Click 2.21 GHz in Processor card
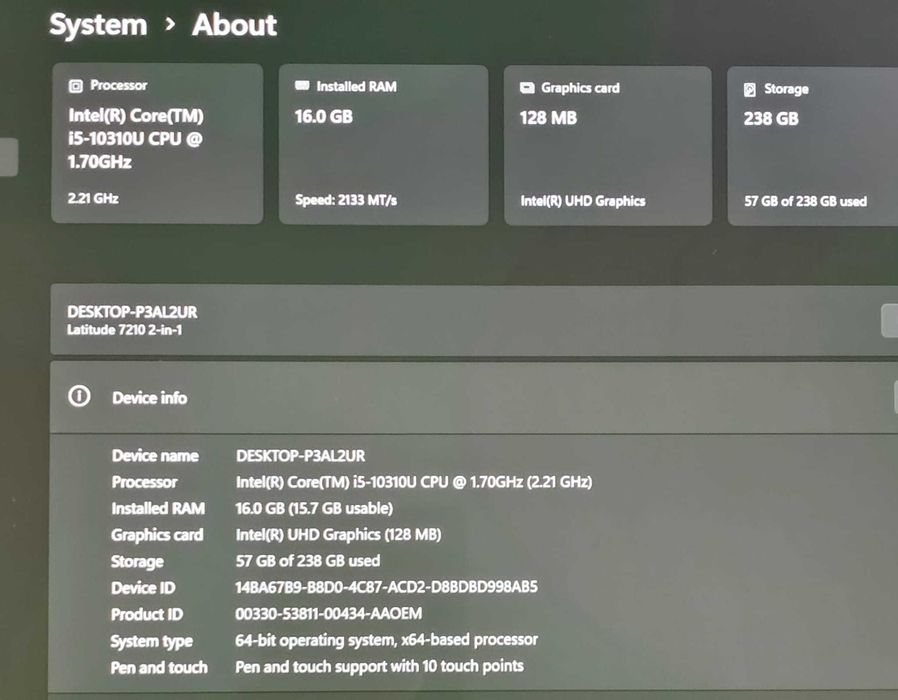 (93, 198)
